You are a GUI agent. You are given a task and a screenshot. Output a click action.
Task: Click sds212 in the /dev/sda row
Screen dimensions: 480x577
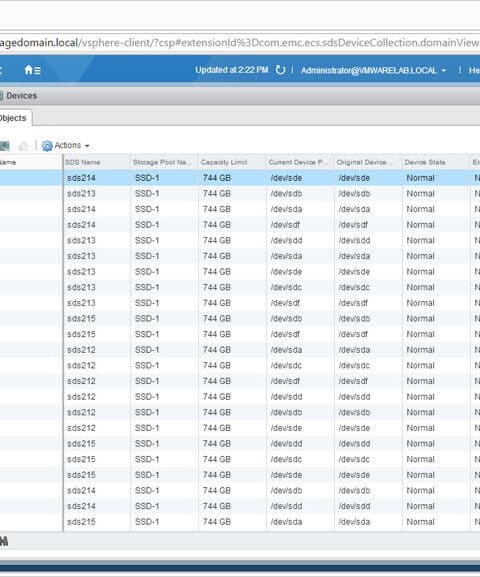pyautogui.click(x=81, y=350)
